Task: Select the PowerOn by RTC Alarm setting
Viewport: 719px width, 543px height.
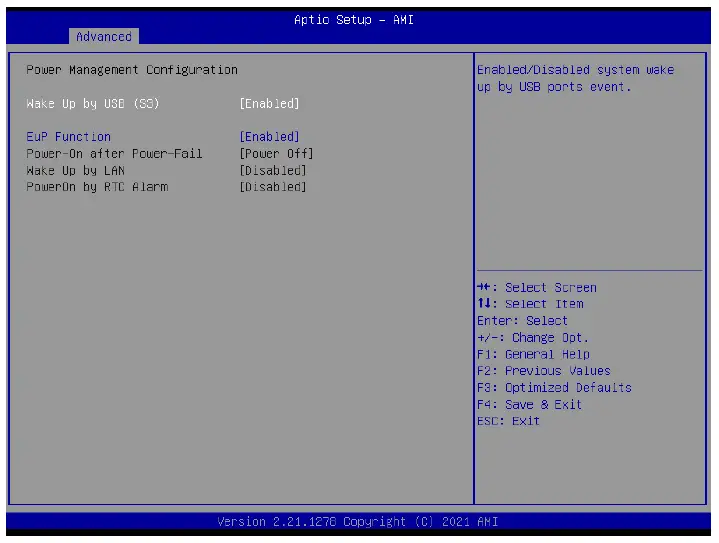Action: [x=97, y=187]
